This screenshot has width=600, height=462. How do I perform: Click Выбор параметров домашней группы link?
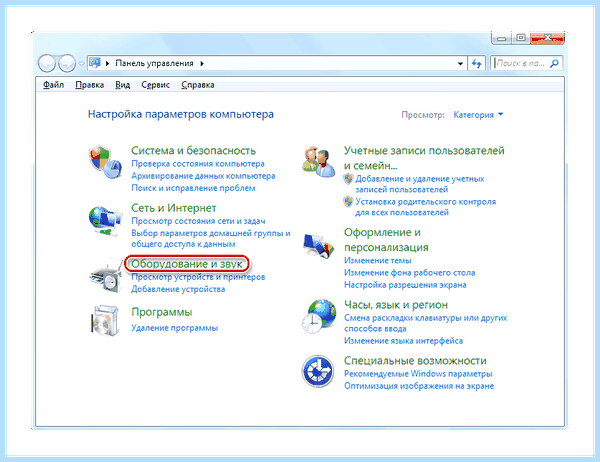pyautogui.click(x=211, y=238)
